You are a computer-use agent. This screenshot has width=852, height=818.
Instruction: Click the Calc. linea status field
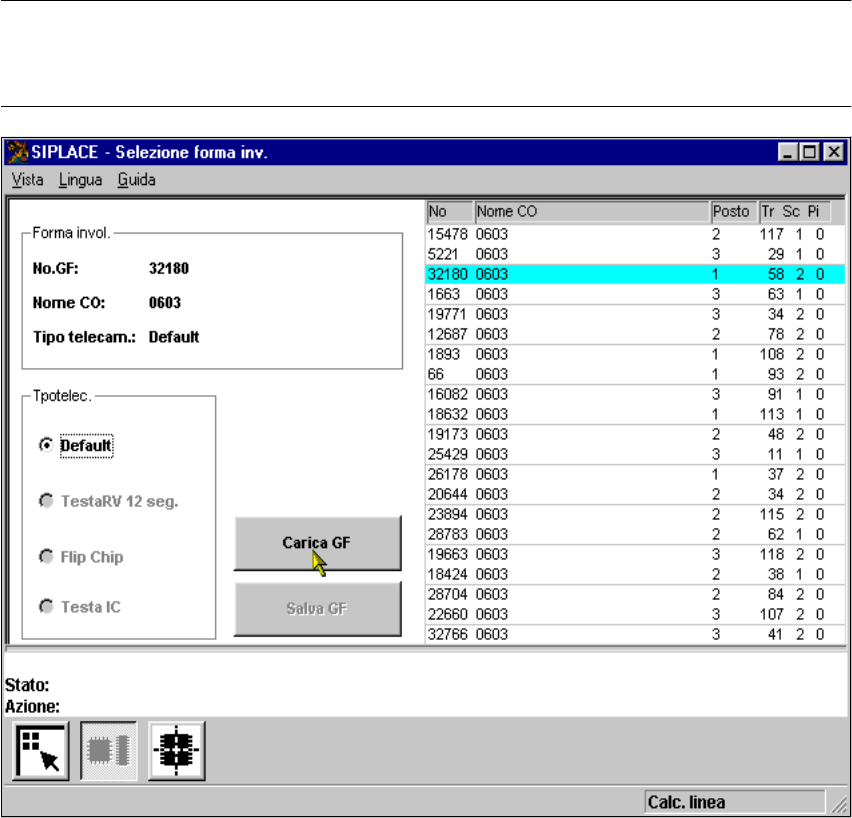point(735,802)
